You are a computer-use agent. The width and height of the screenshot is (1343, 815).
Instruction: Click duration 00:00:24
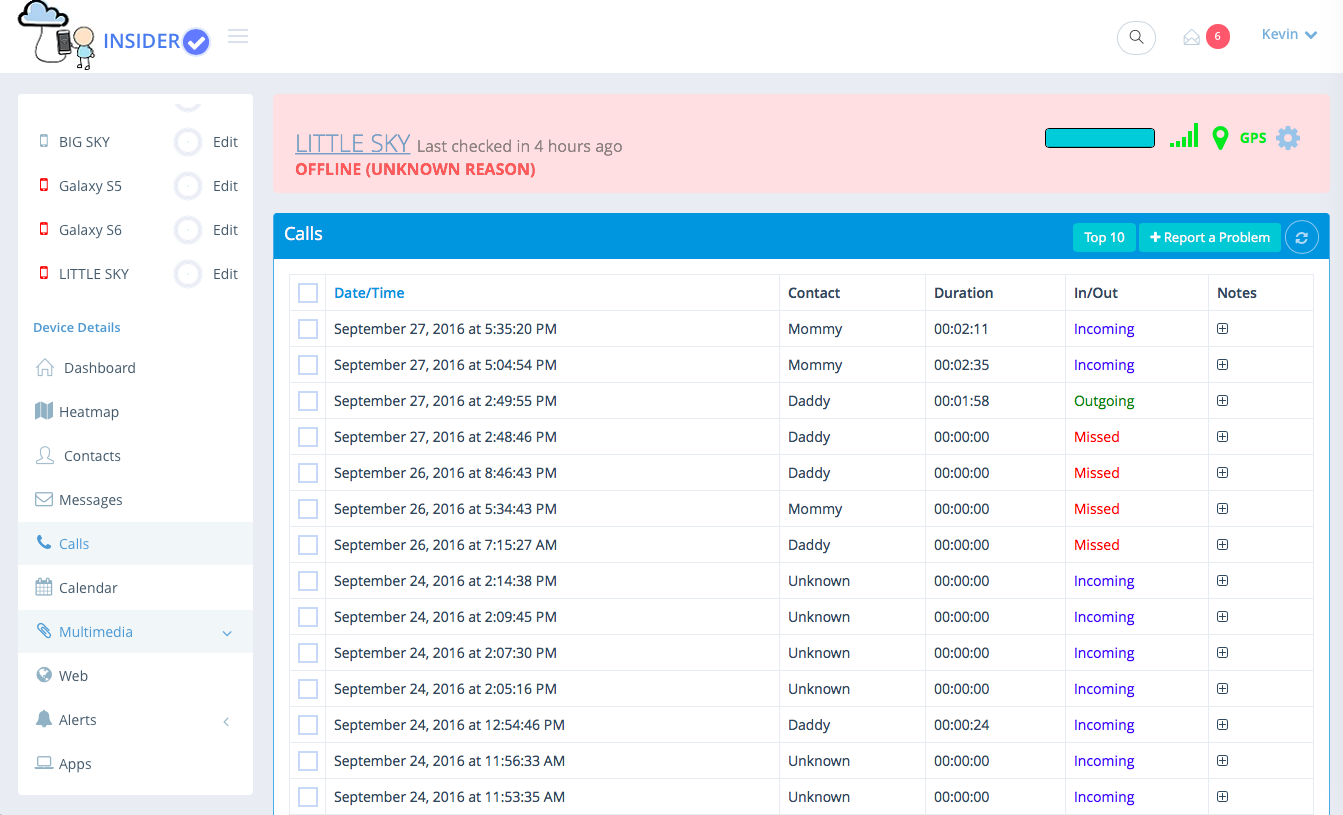pos(962,725)
